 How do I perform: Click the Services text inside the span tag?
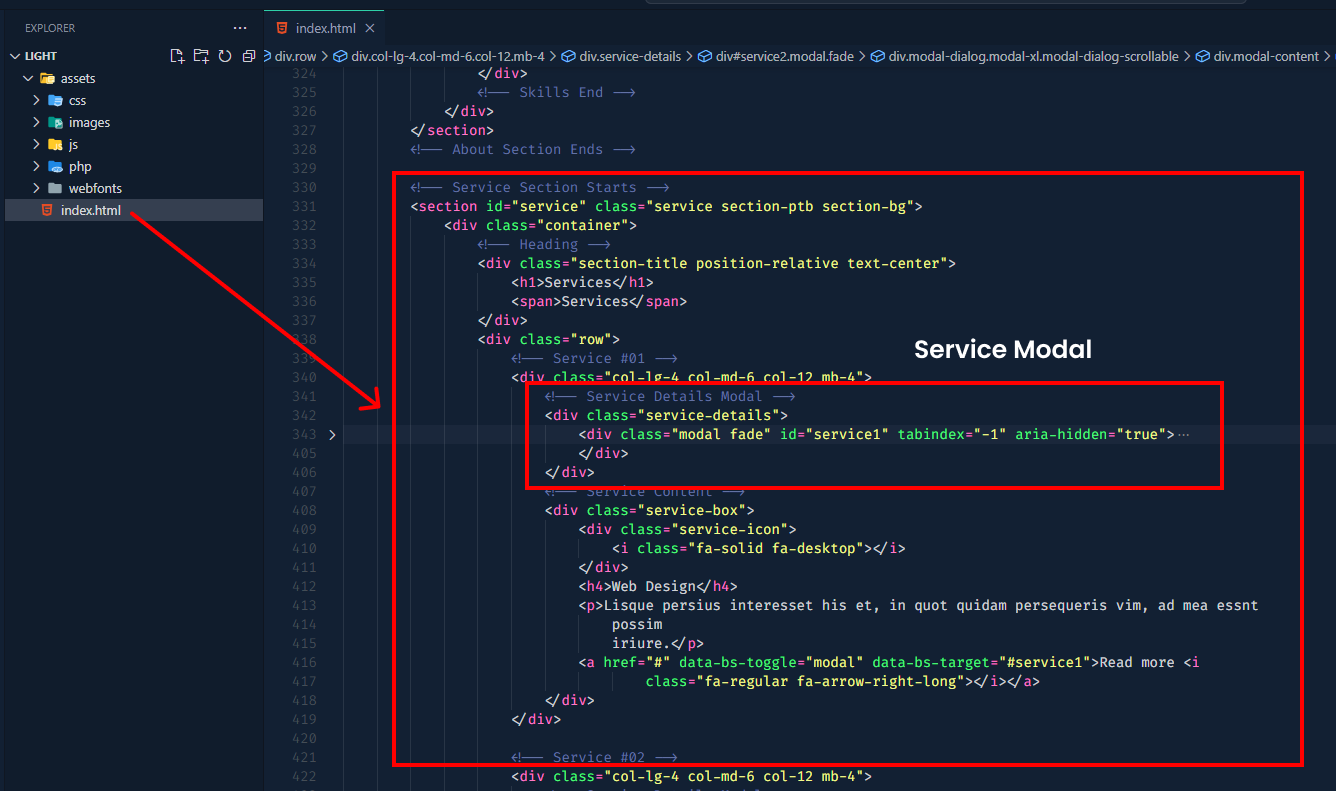(595, 301)
